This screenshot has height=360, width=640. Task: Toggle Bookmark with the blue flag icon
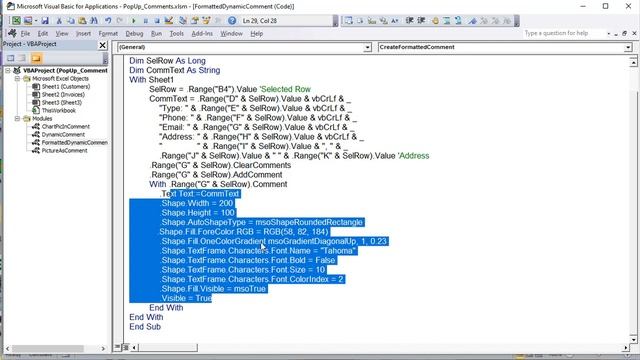click(x=472, y=20)
